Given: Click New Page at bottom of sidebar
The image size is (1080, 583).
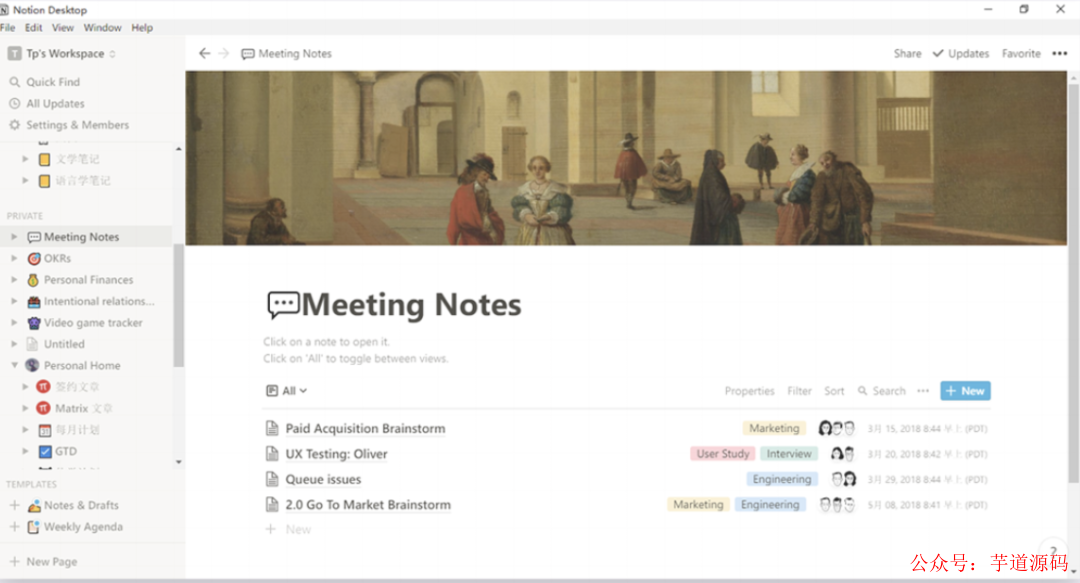Looking at the screenshot, I should click(x=43, y=562).
